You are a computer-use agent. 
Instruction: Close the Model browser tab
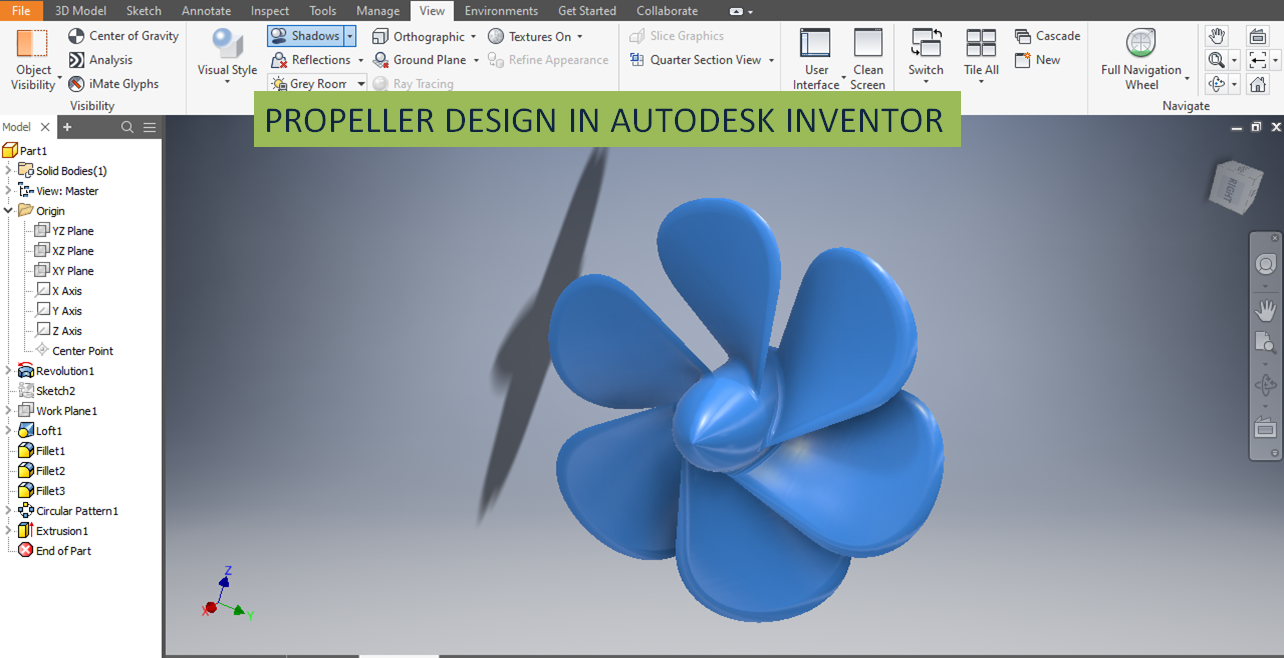tap(44, 127)
